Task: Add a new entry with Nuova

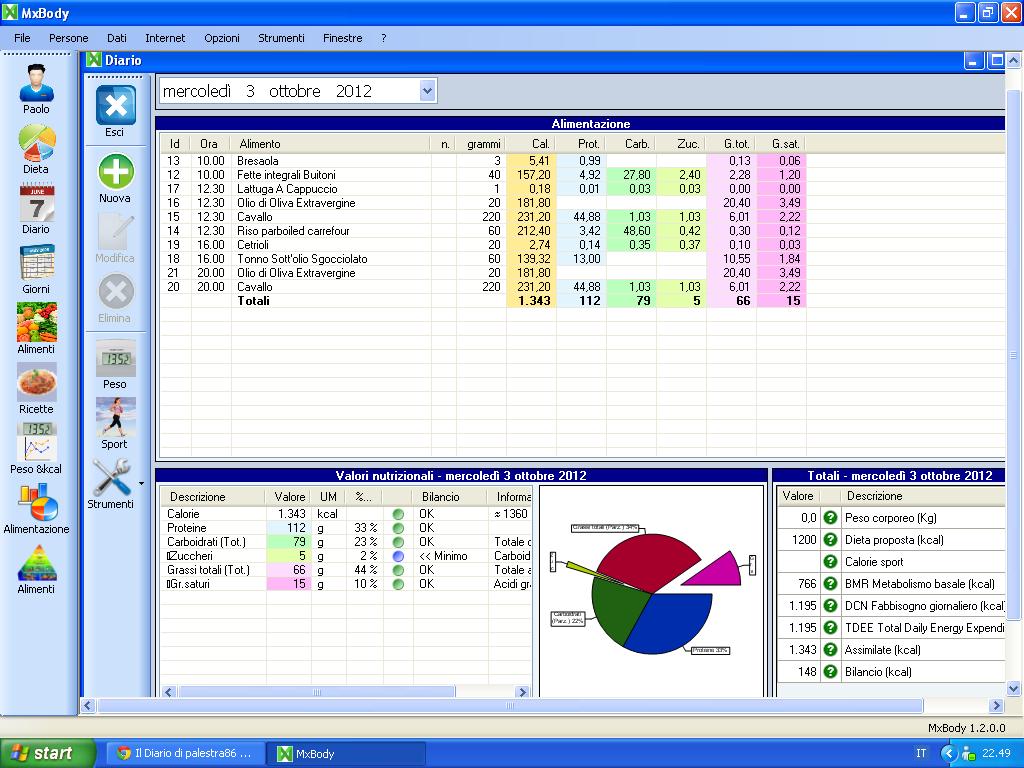Action: [115, 172]
